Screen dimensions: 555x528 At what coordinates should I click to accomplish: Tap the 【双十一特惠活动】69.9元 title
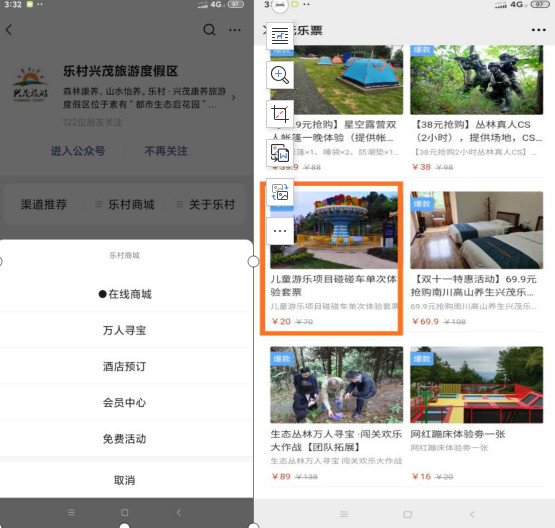click(474, 286)
